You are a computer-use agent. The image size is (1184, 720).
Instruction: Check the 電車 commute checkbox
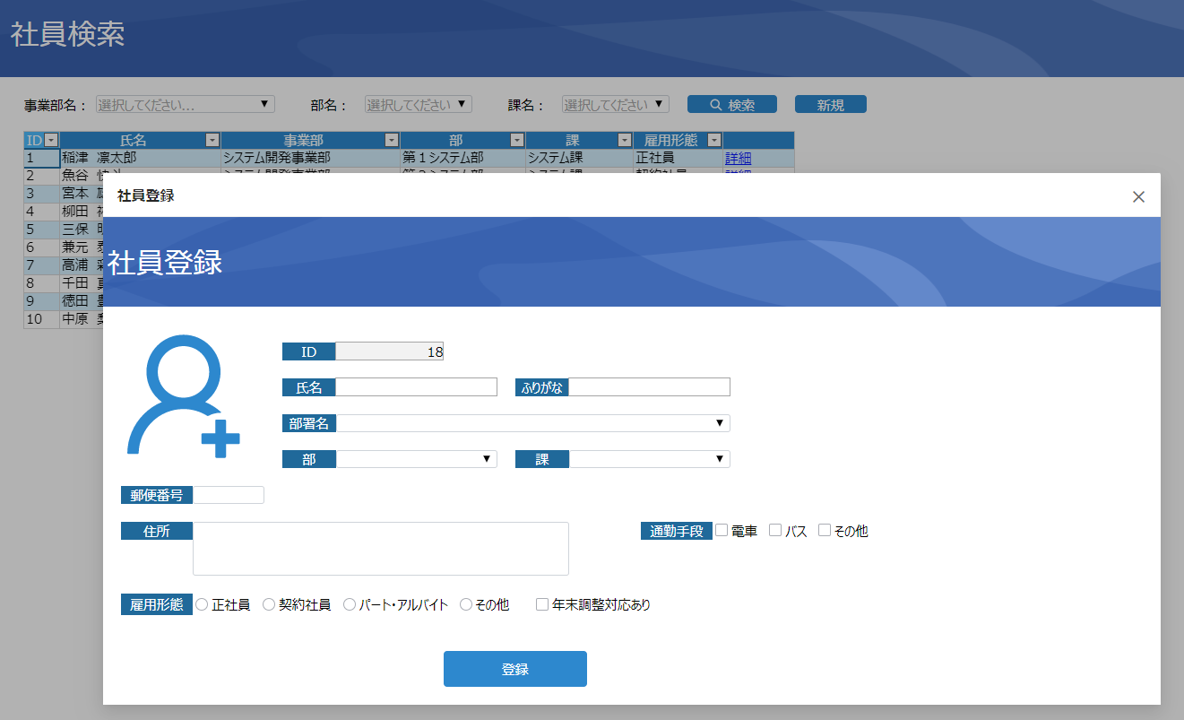point(721,530)
